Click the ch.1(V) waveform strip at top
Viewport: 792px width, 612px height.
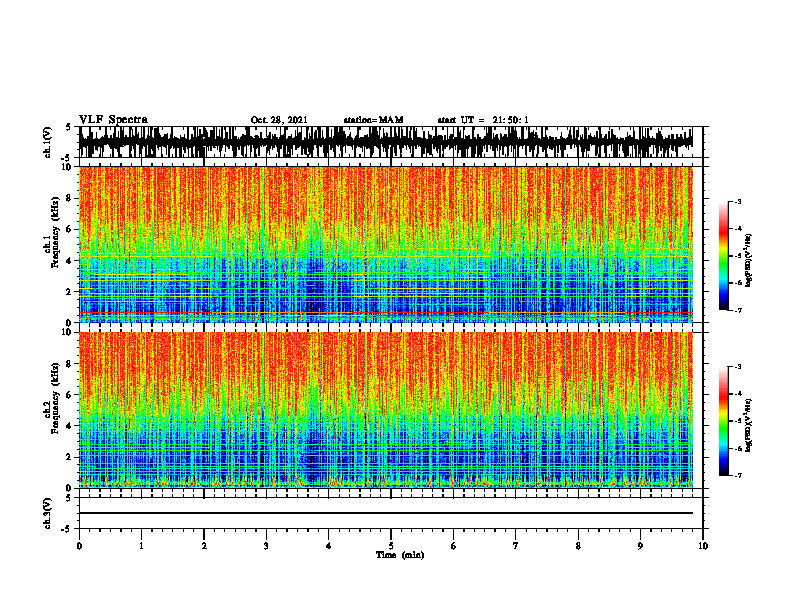pyautogui.click(x=386, y=142)
